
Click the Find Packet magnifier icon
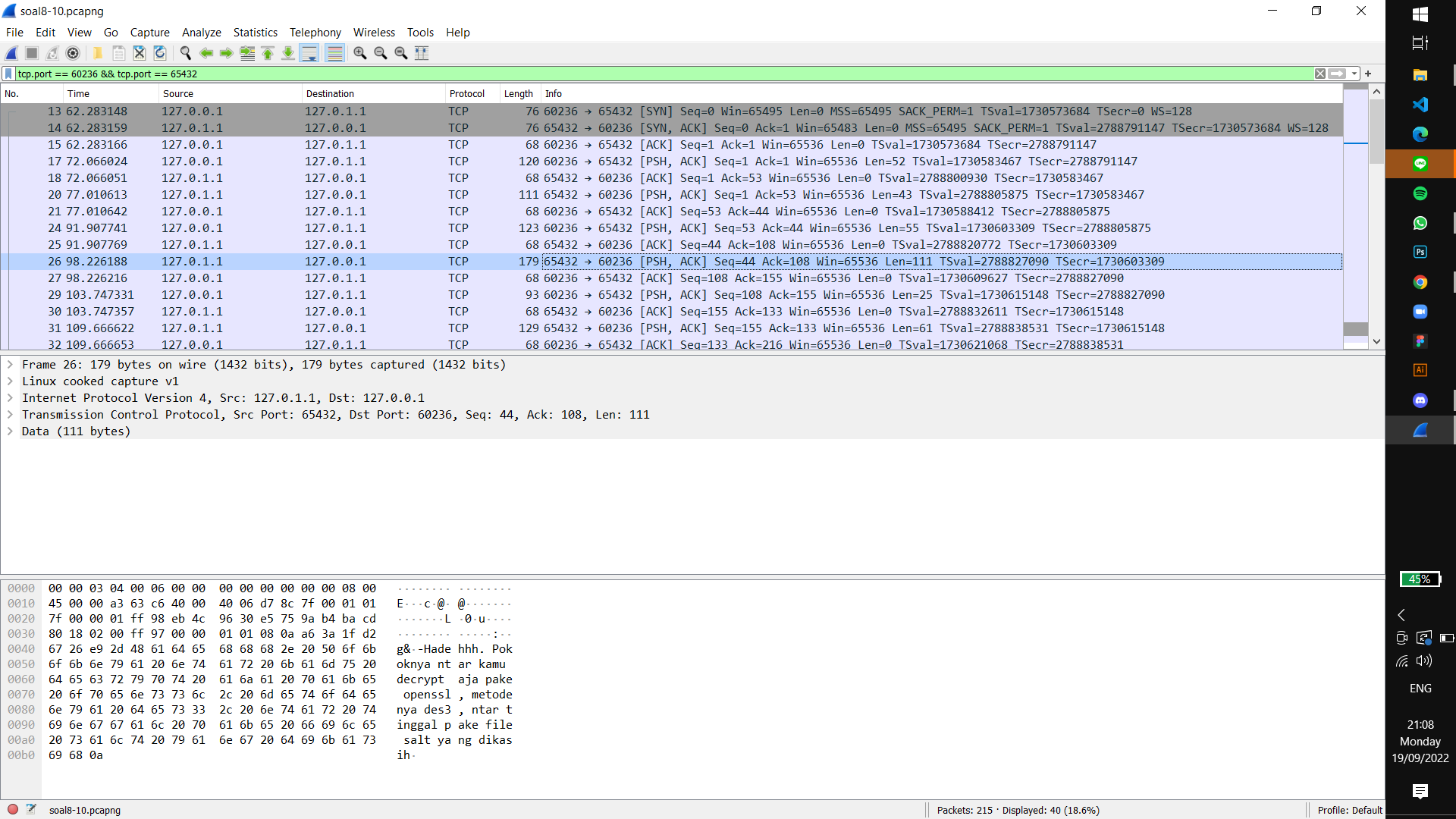coord(185,53)
